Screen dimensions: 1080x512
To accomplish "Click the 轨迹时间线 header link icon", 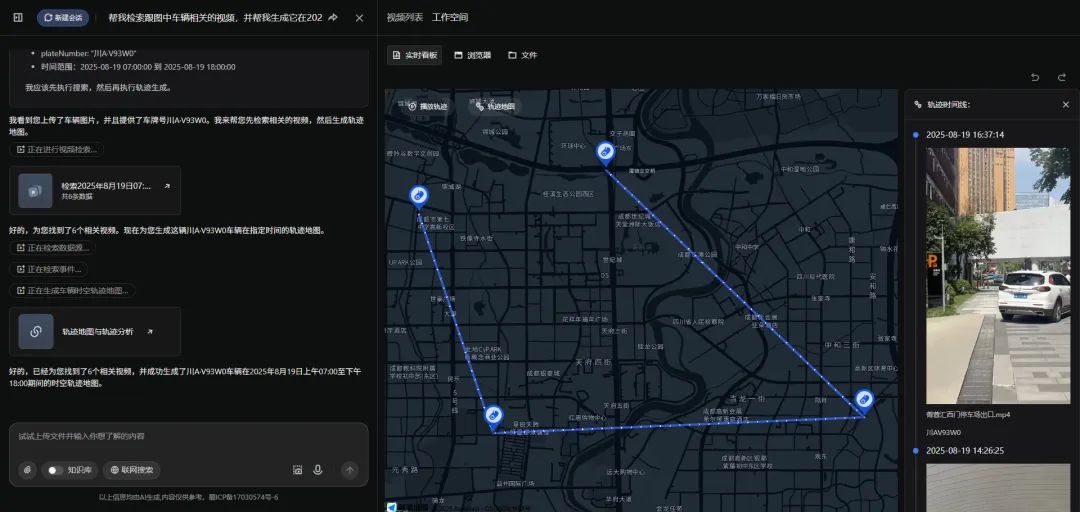I will click(x=917, y=105).
